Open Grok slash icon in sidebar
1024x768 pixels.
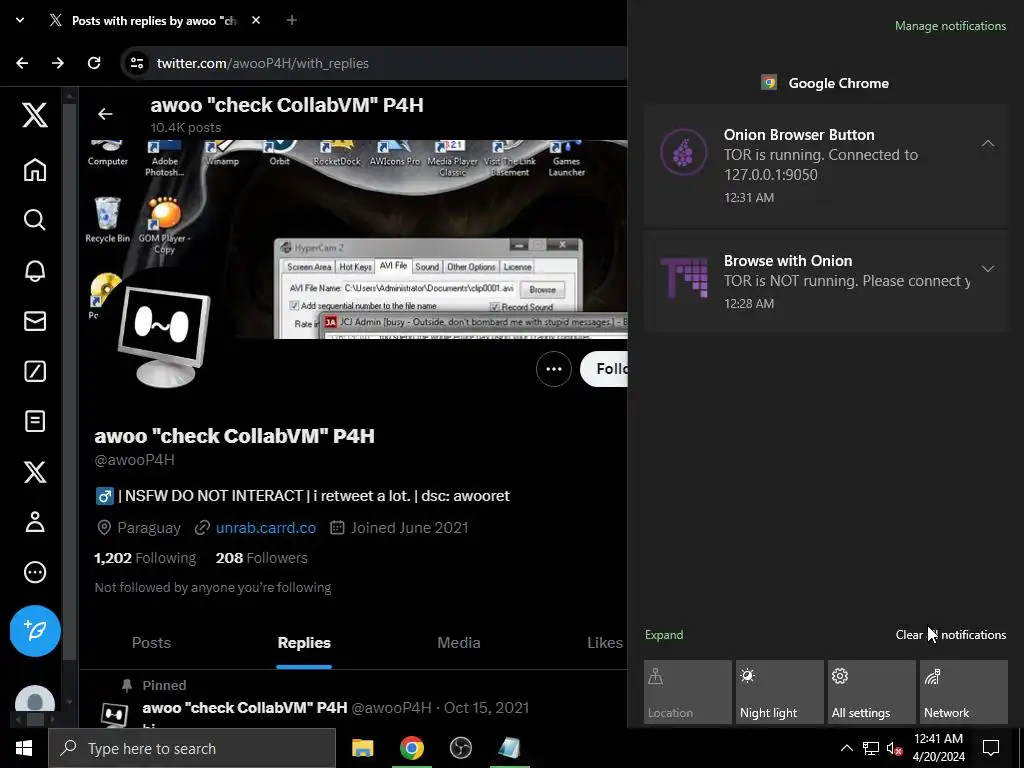(35, 371)
